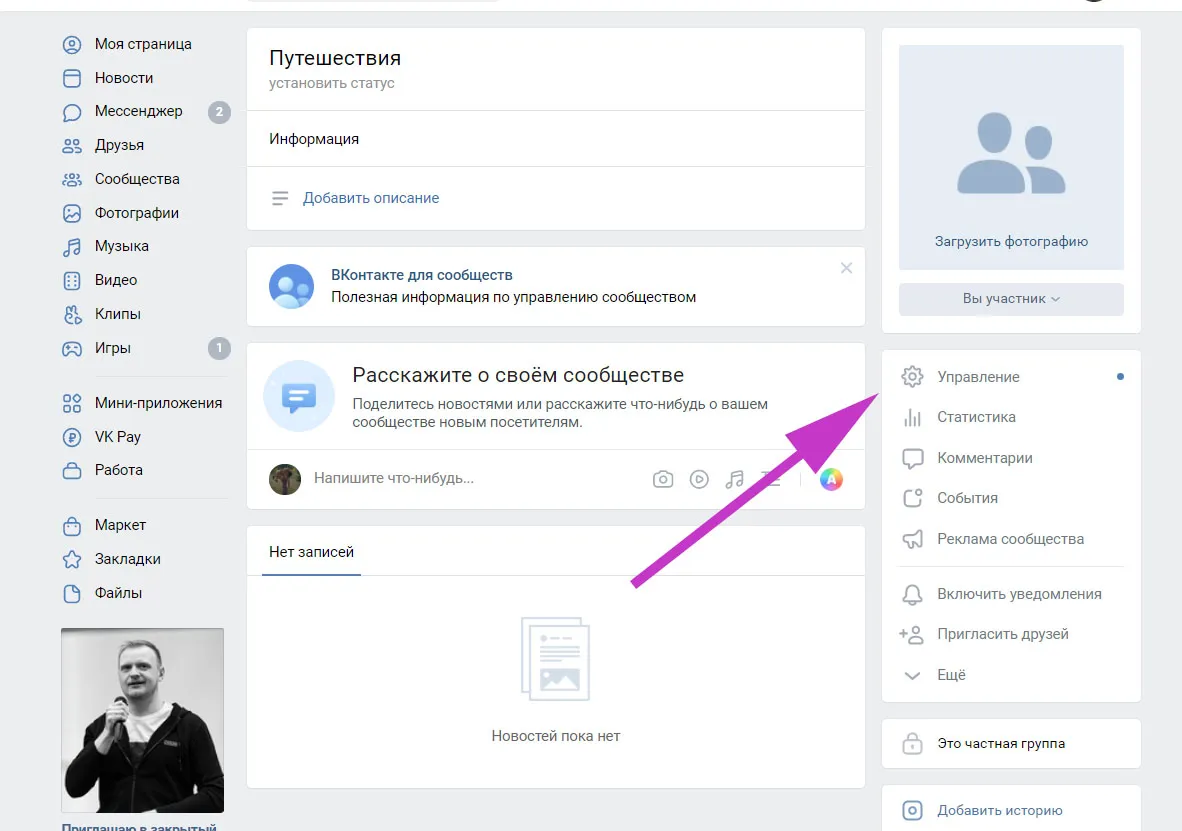Click the Маркет shopping bag icon
Screen dimensions: 1182x831
(72, 526)
